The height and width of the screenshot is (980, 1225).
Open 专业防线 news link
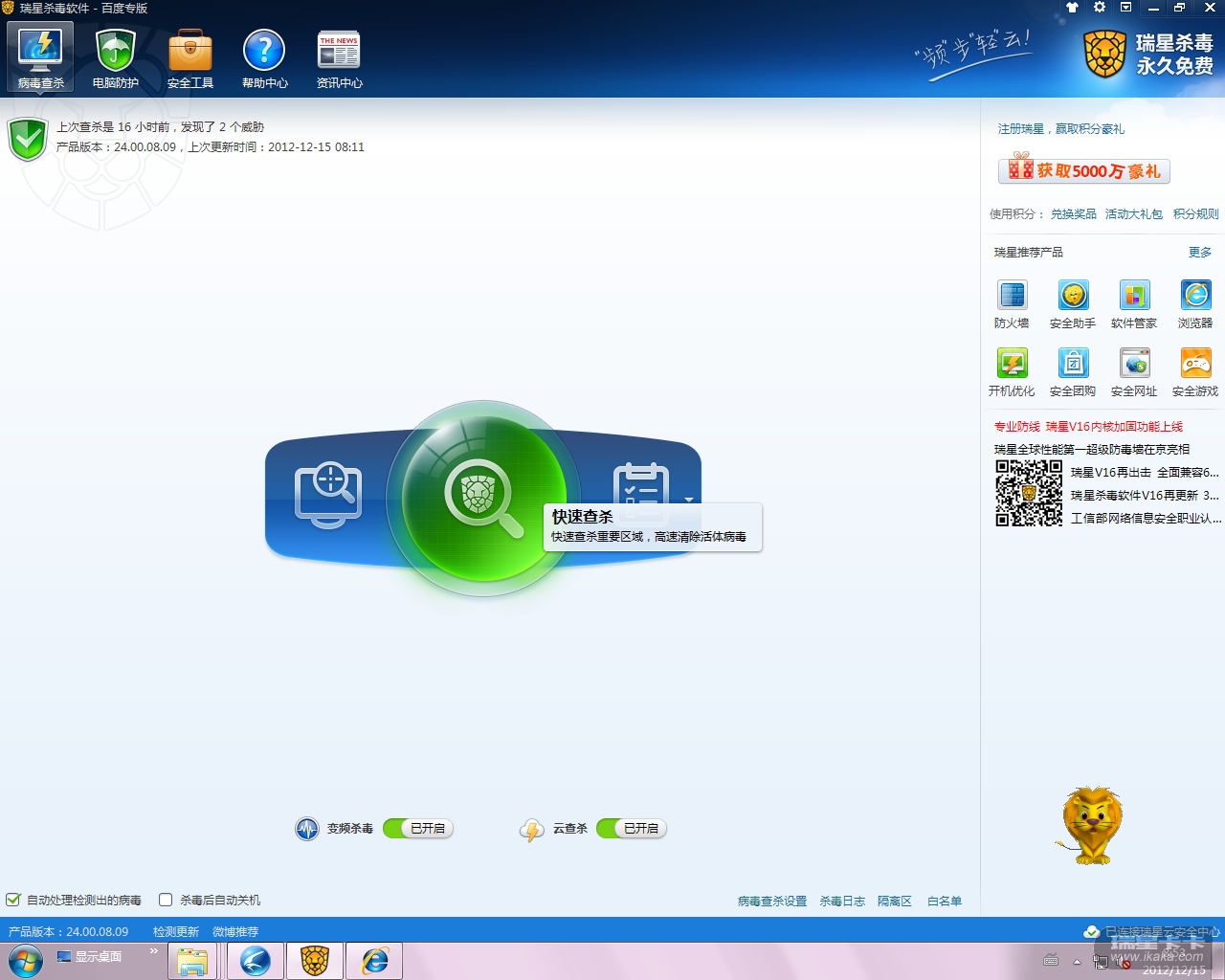[x=1016, y=427]
